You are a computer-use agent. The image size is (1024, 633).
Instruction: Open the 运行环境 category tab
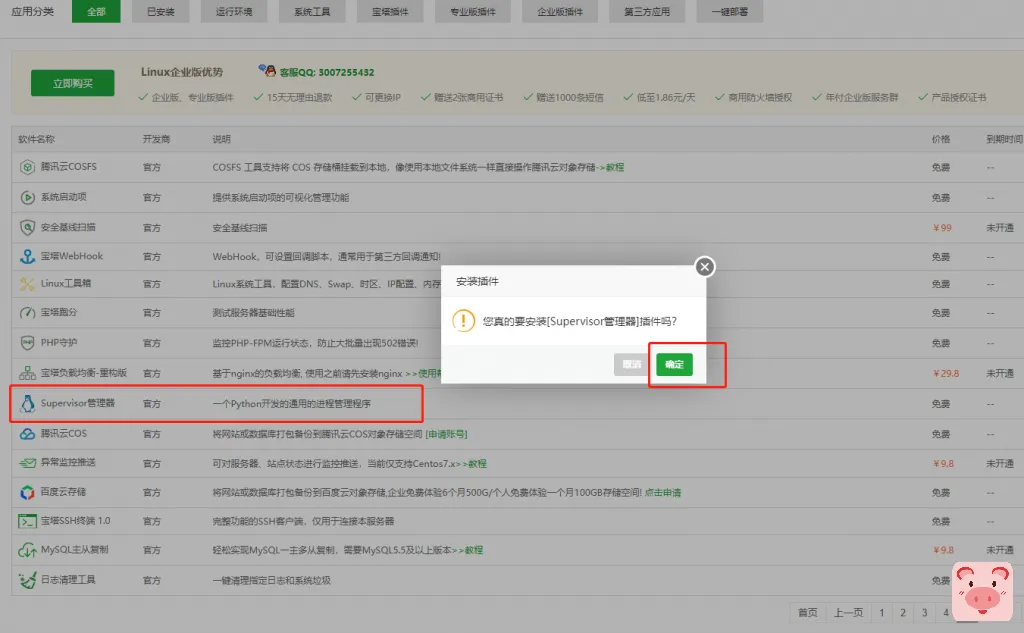234,12
